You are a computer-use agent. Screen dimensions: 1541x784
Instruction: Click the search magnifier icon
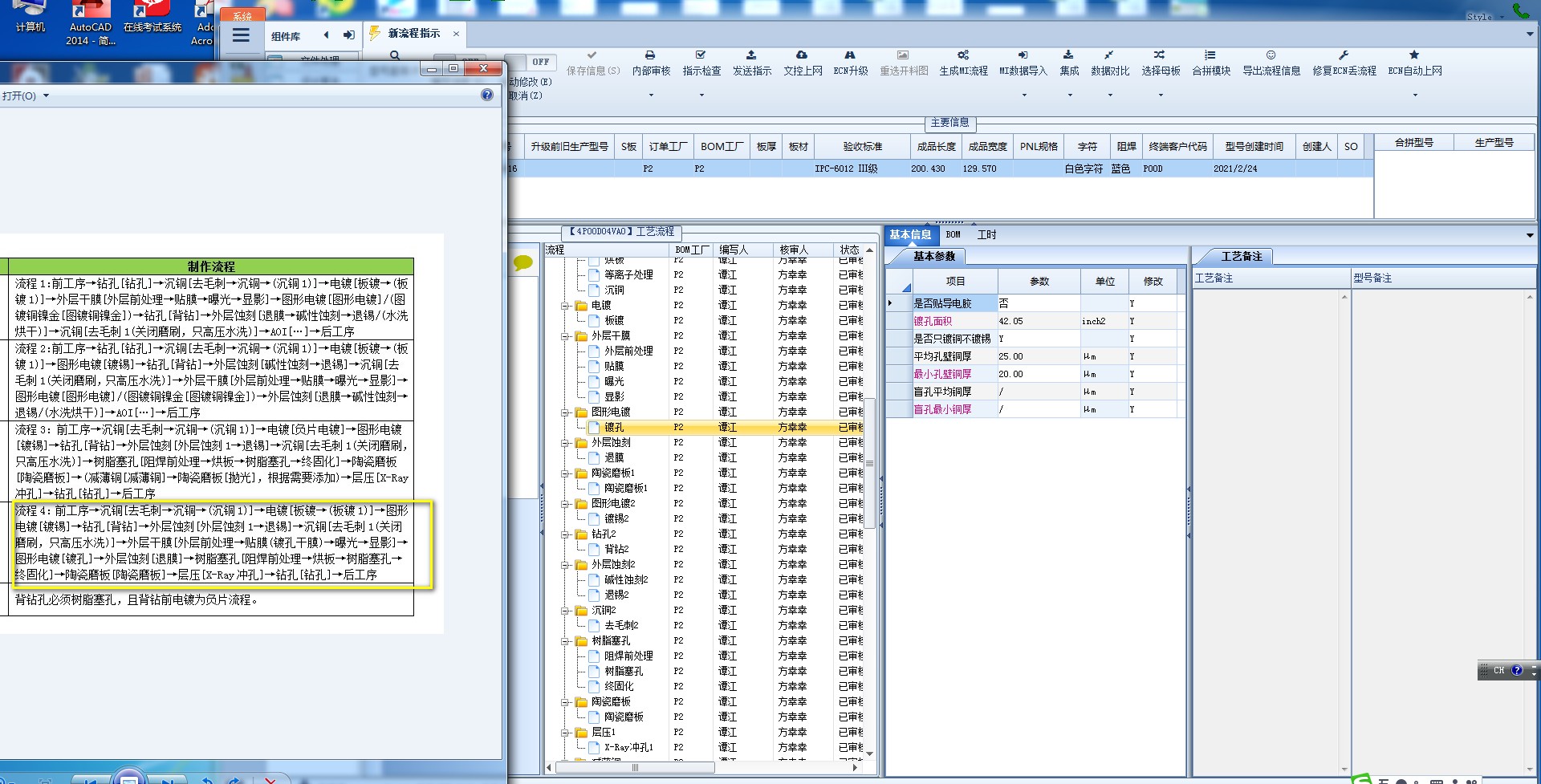[395, 55]
